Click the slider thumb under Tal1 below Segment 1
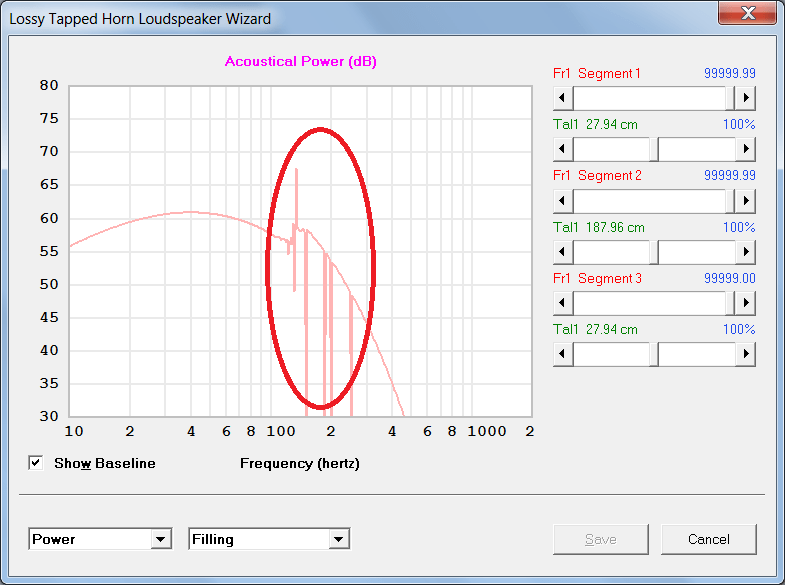The image size is (785, 585). pyautogui.click(x=654, y=149)
